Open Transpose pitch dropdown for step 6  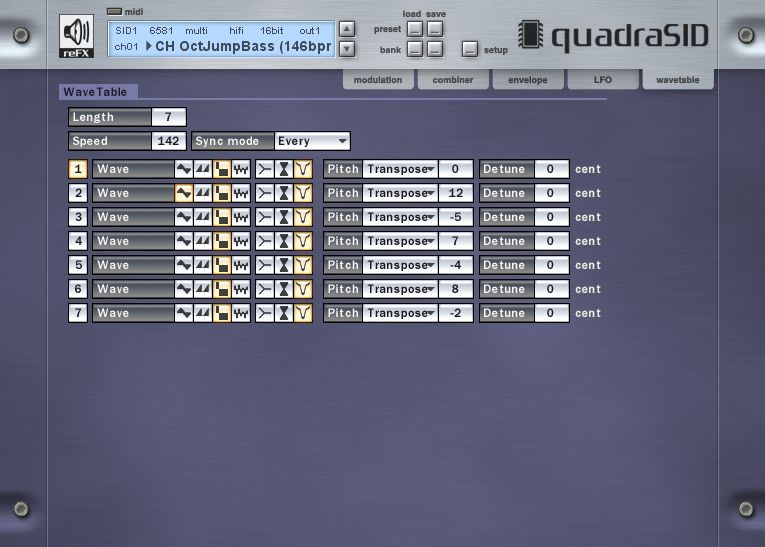click(400, 289)
